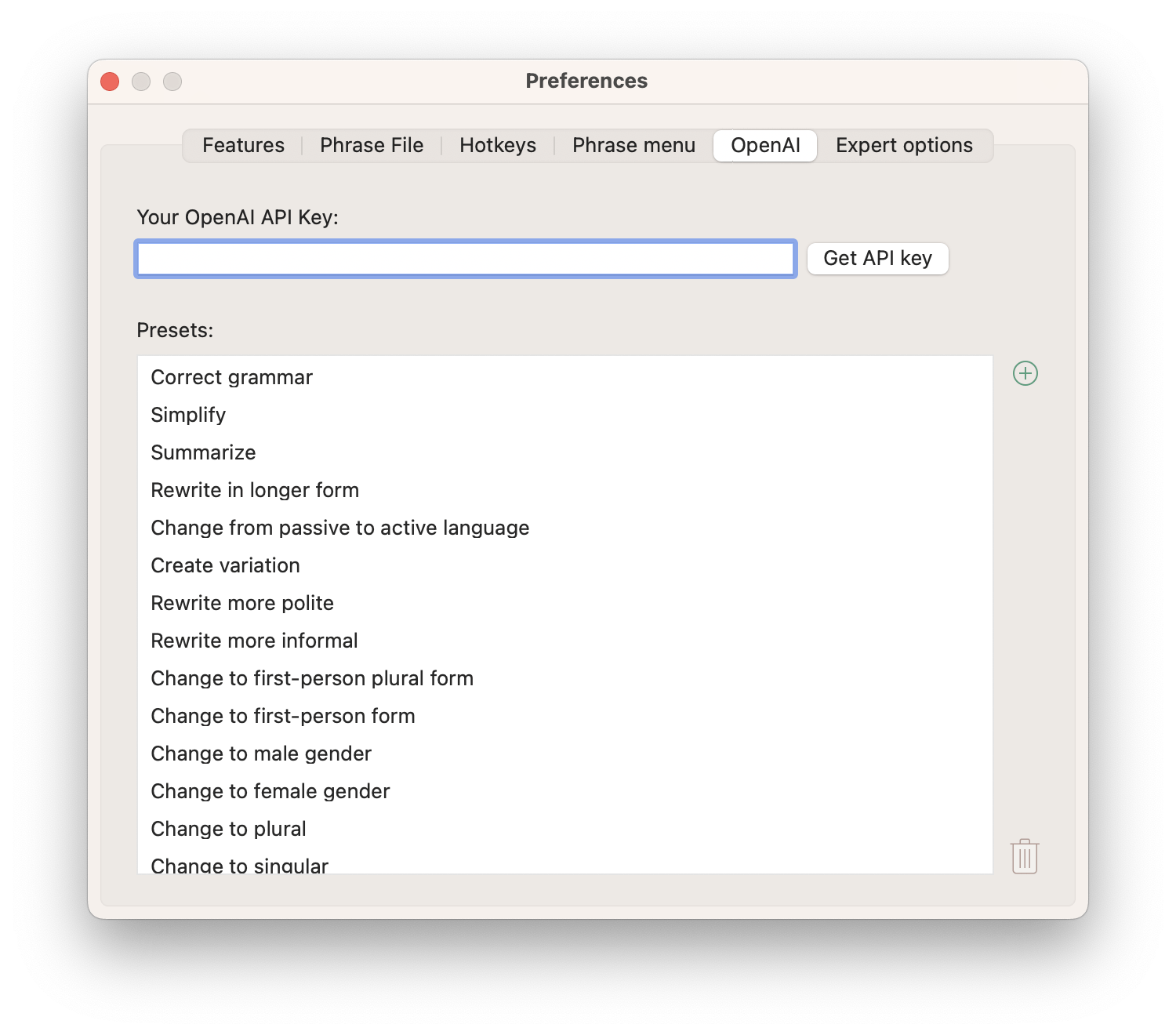Go to the Hotkeys tab

click(x=498, y=146)
